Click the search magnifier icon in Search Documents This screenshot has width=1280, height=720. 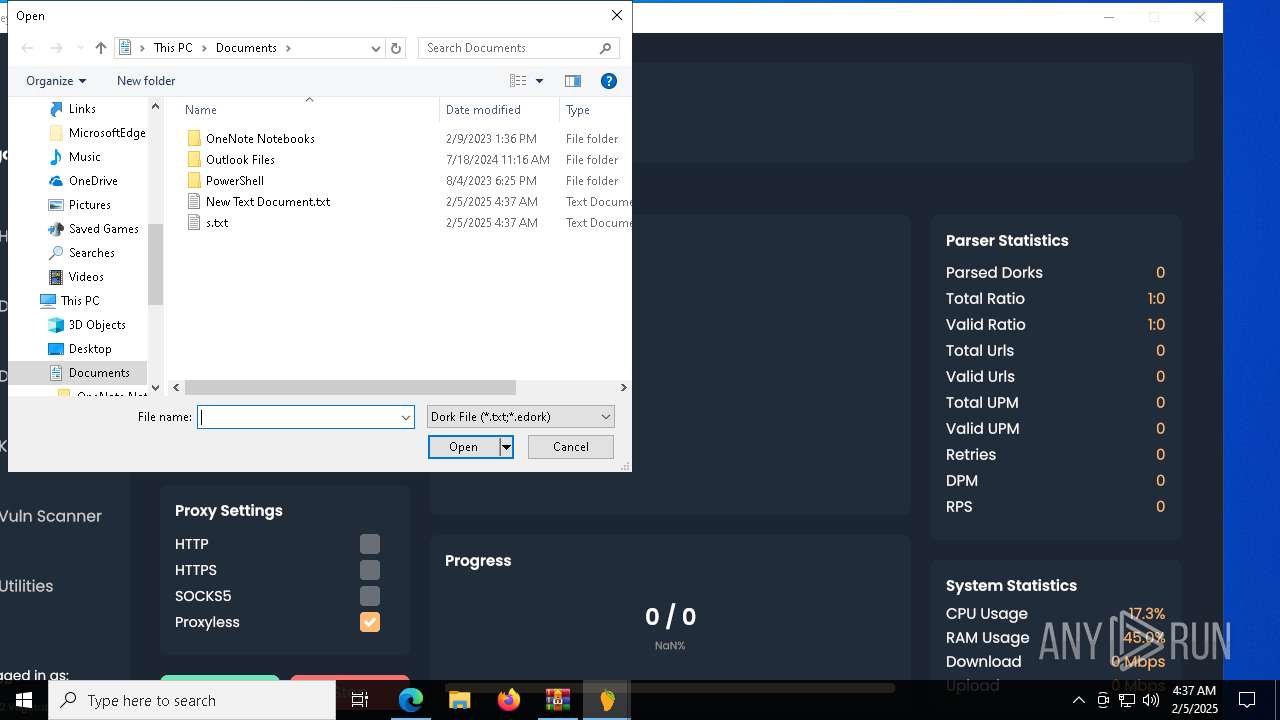pos(606,48)
